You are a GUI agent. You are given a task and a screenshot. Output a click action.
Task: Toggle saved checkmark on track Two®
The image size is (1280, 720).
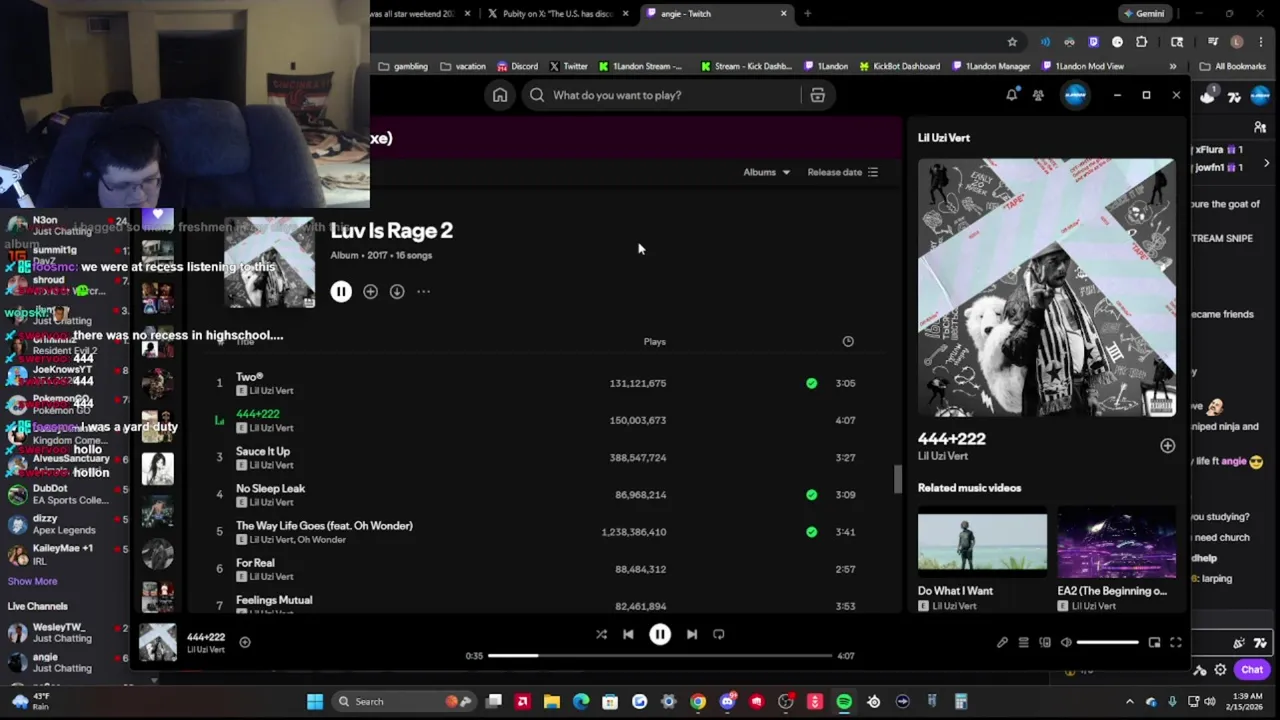(811, 383)
